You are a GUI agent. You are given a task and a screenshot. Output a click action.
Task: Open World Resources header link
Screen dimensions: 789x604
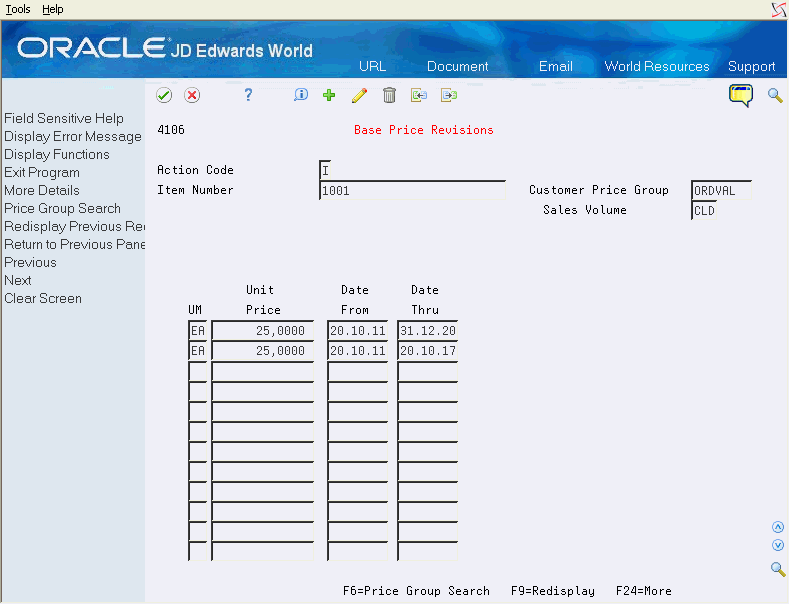point(657,66)
